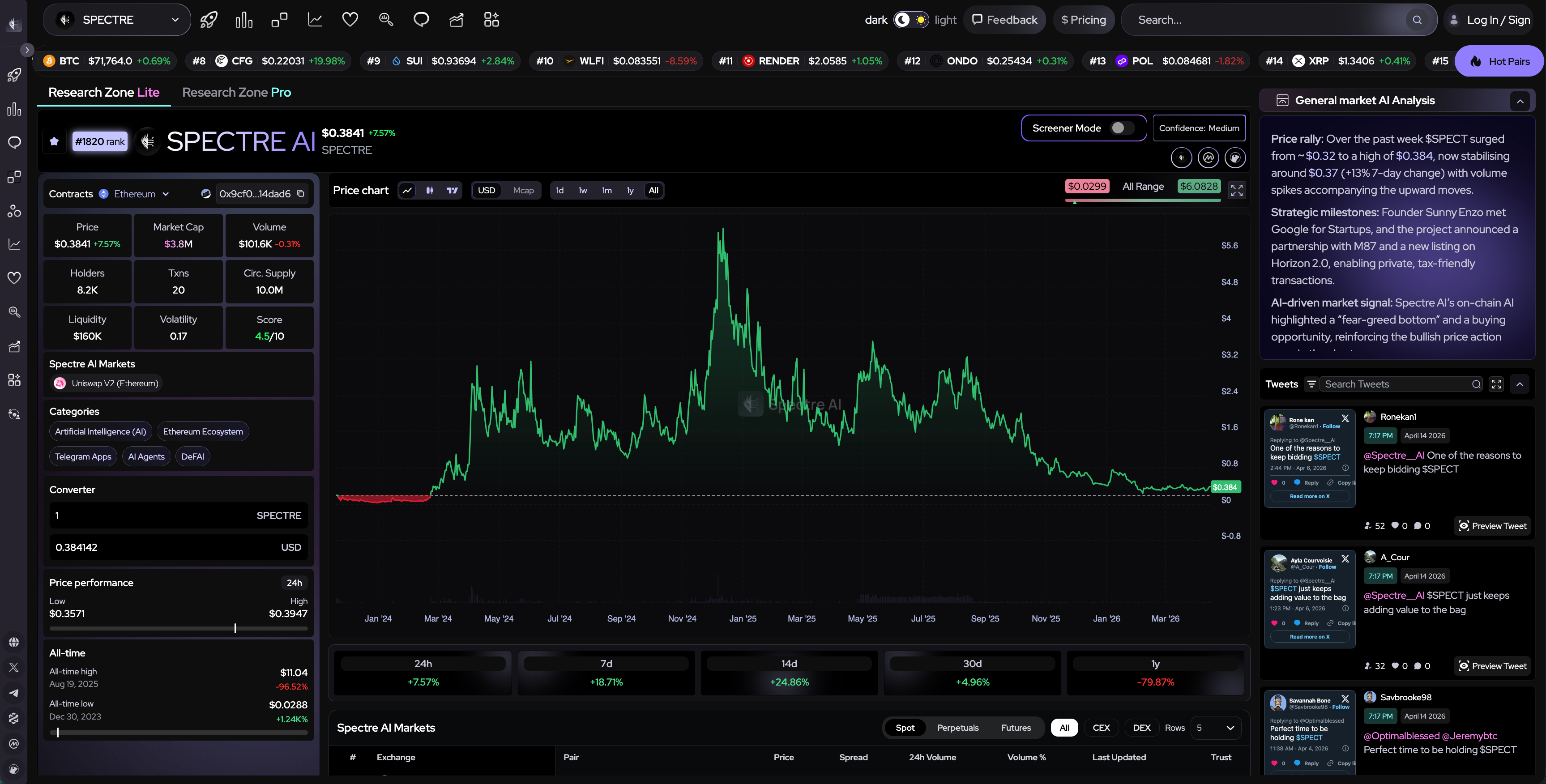Collapse the General market AI Analysis panel

coord(1520,101)
